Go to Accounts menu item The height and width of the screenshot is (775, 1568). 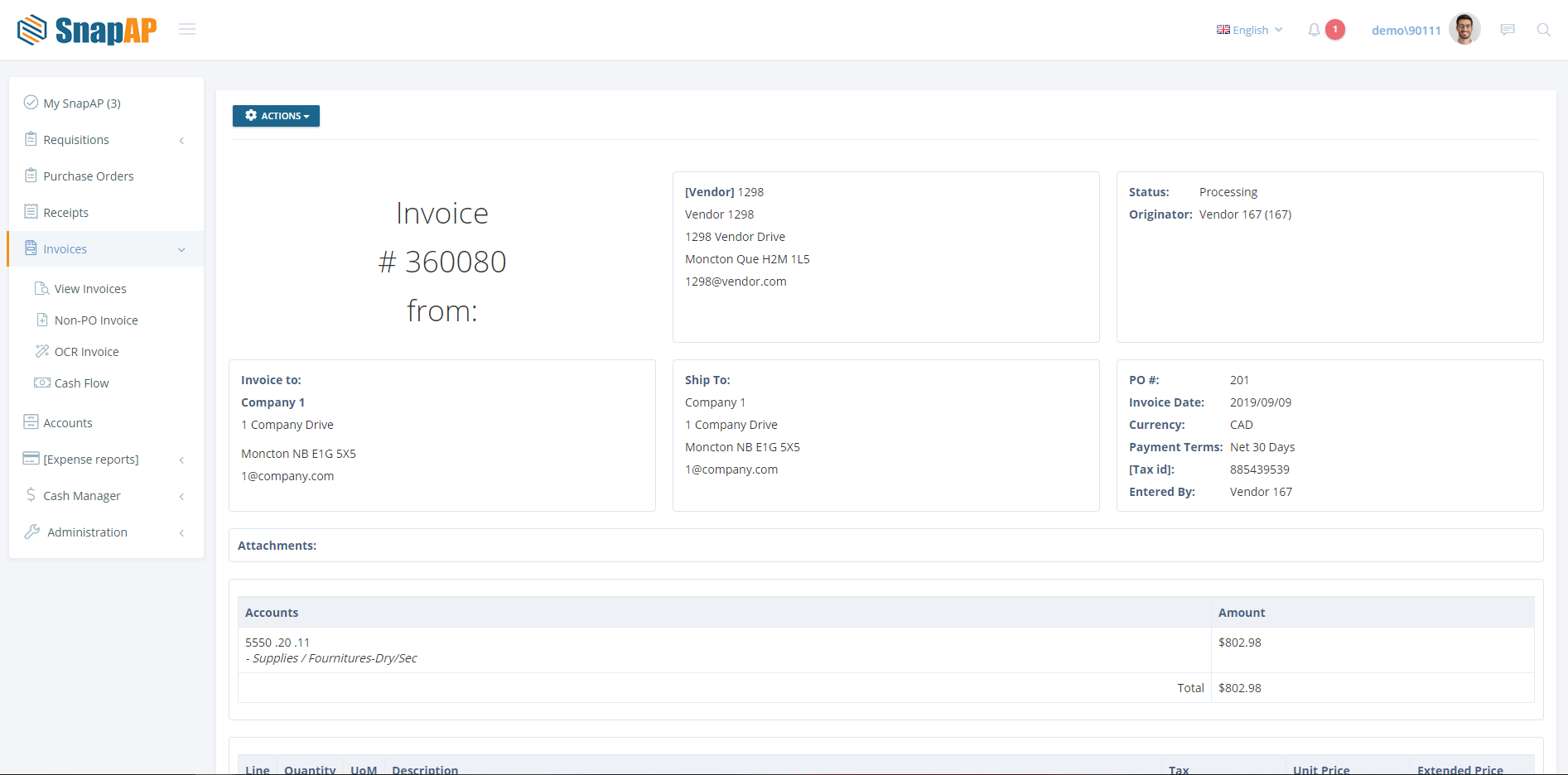tap(106, 422)
